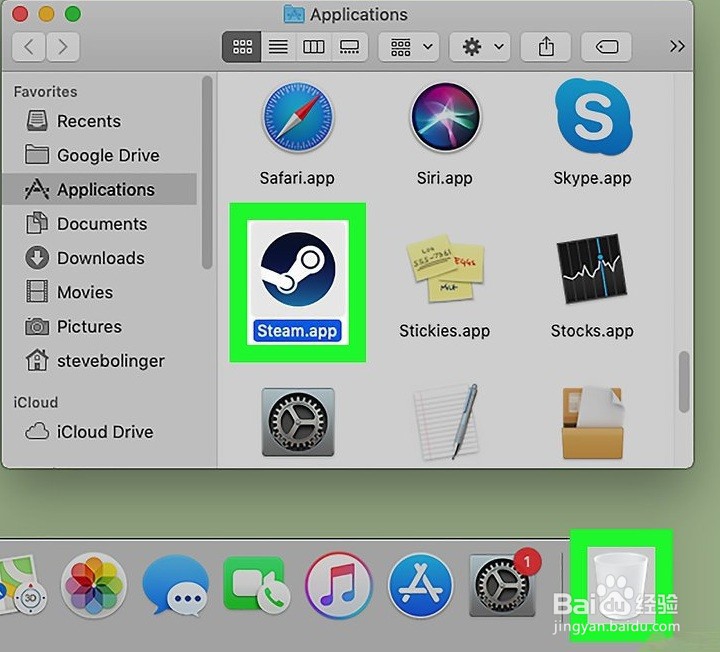Select the Siri.app icon
The image size is (720, 652).
point(445,118)
